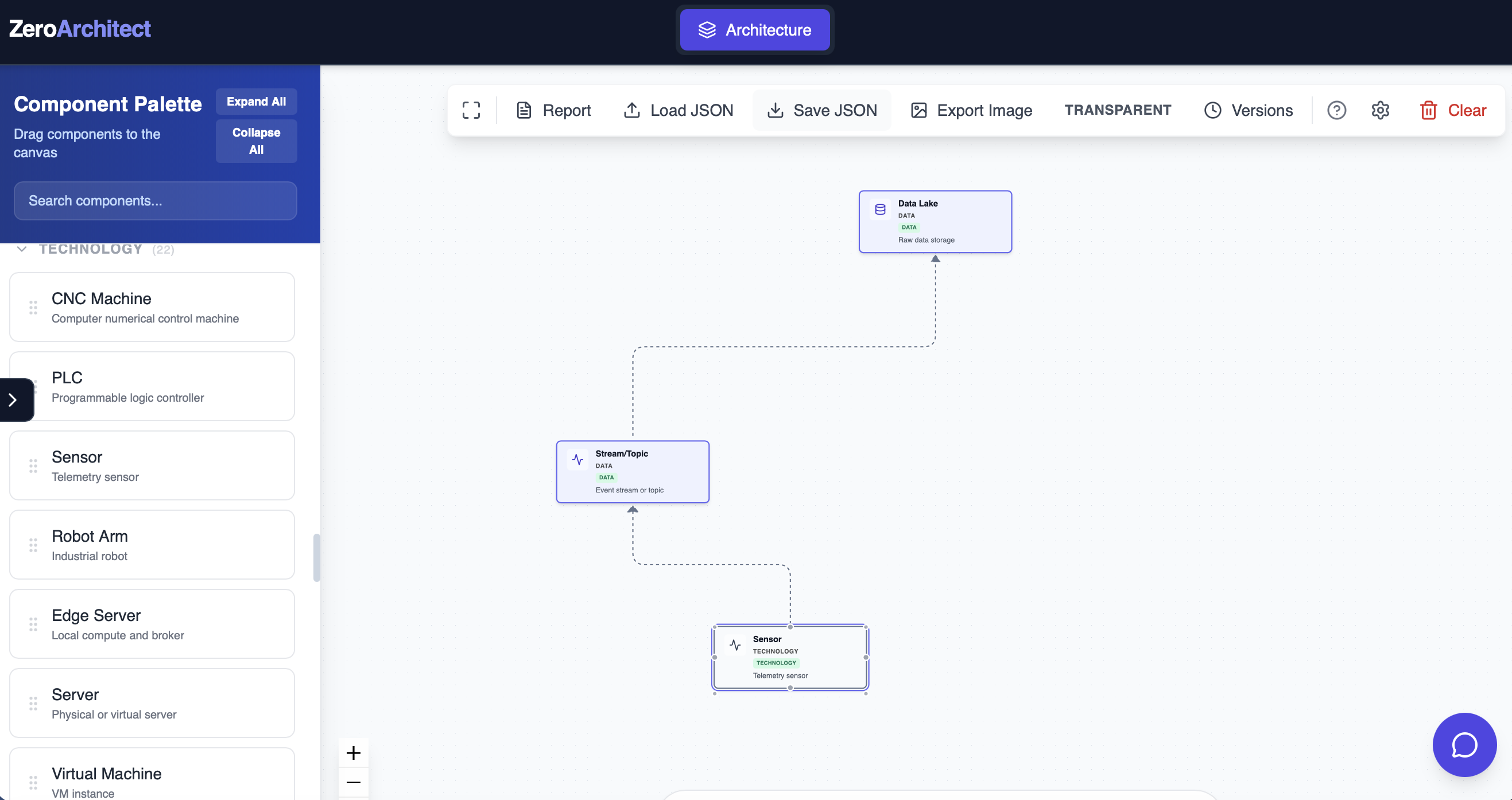Open the help question mark icon
Viewport: 1512px width, 800px height.
click(1336, 110)
